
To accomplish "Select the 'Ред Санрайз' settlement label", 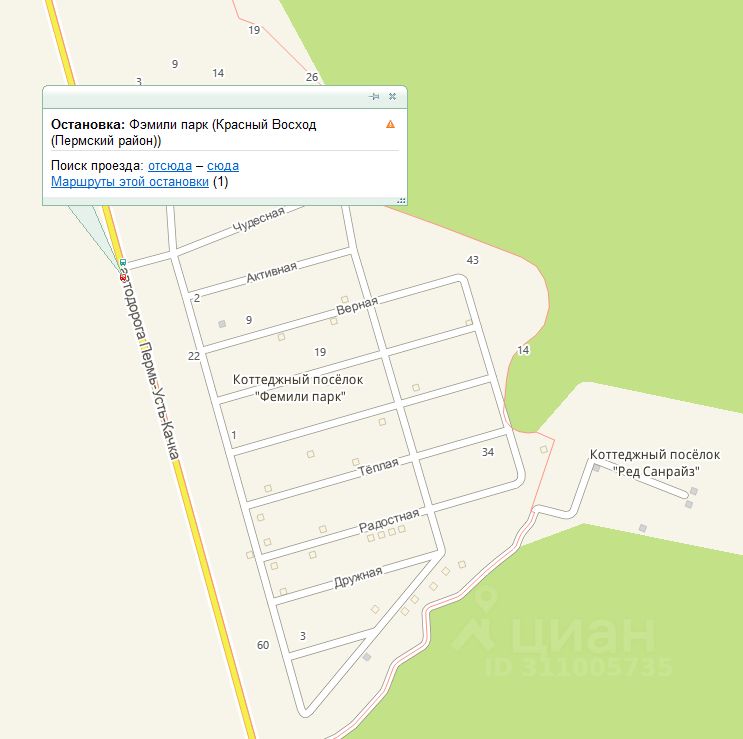I will click(655, 463).
